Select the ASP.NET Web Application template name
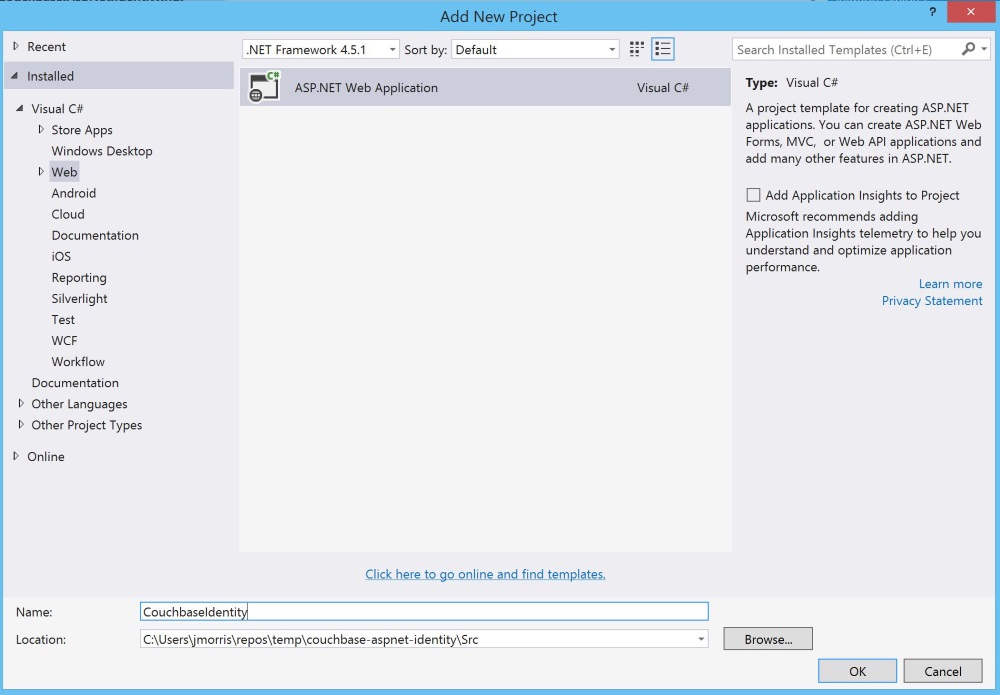 tap(366, 87)
